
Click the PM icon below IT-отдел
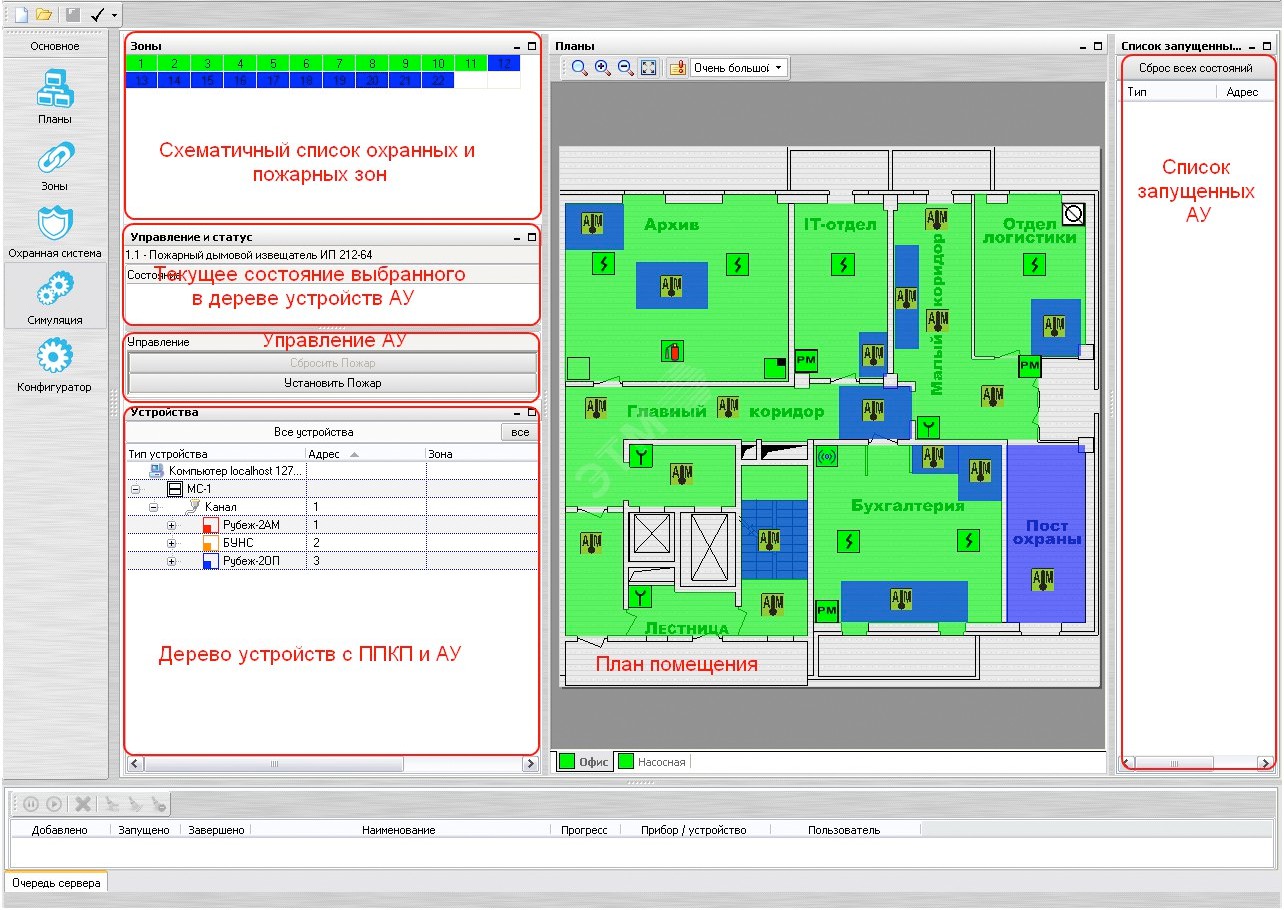806,361
